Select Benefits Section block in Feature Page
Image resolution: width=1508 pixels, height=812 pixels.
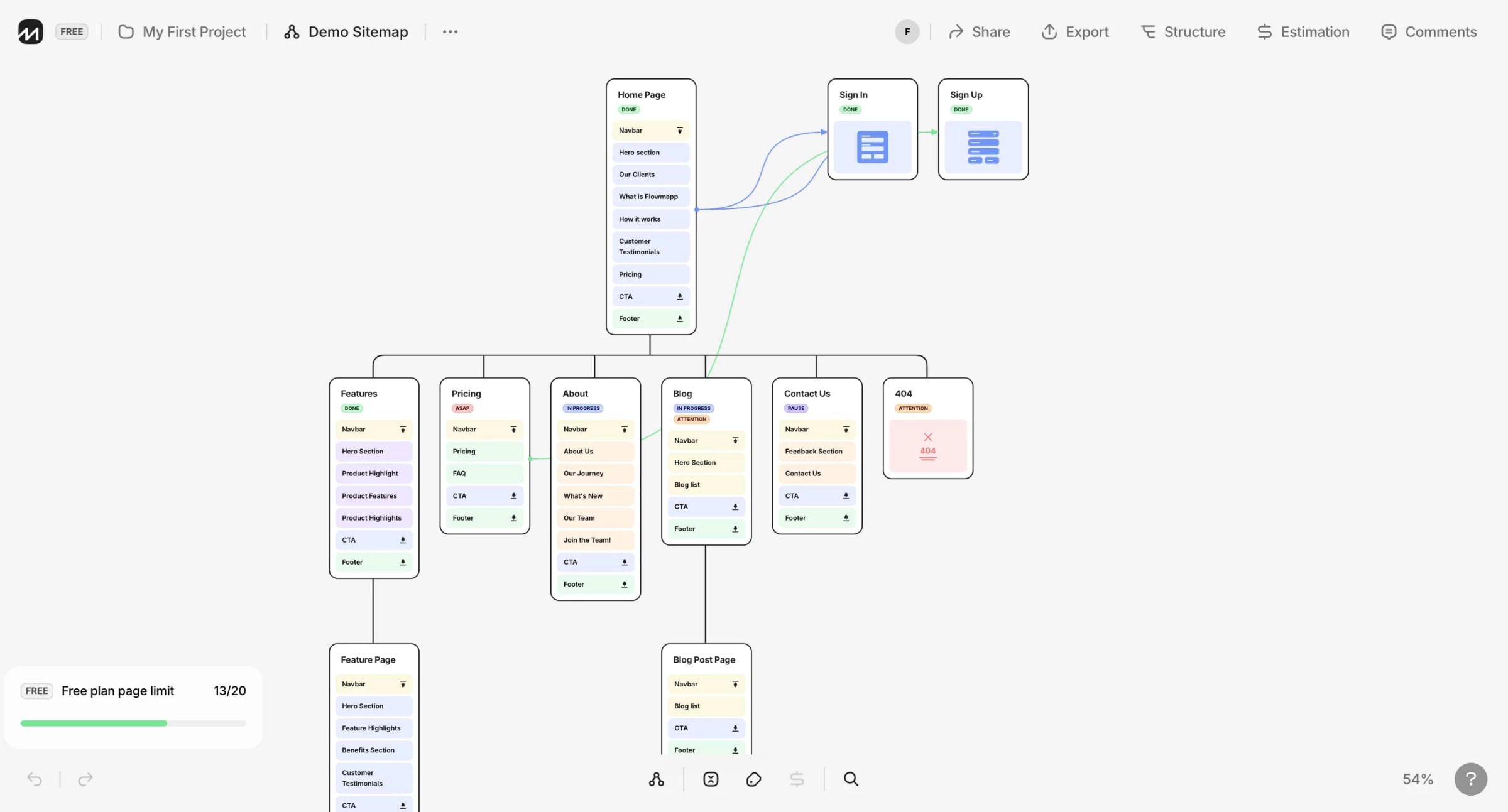pos(374,750)
